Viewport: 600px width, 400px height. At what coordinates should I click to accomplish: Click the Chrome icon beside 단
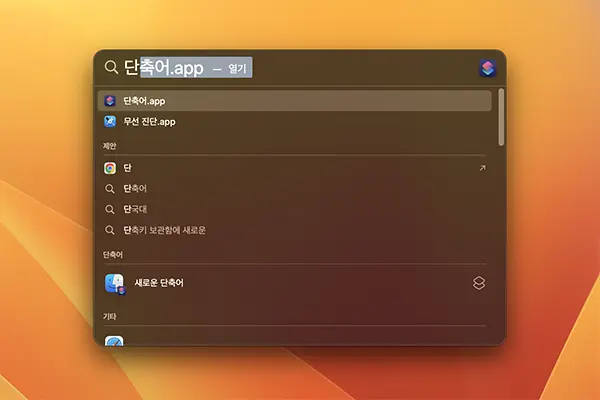click(110, 168)
